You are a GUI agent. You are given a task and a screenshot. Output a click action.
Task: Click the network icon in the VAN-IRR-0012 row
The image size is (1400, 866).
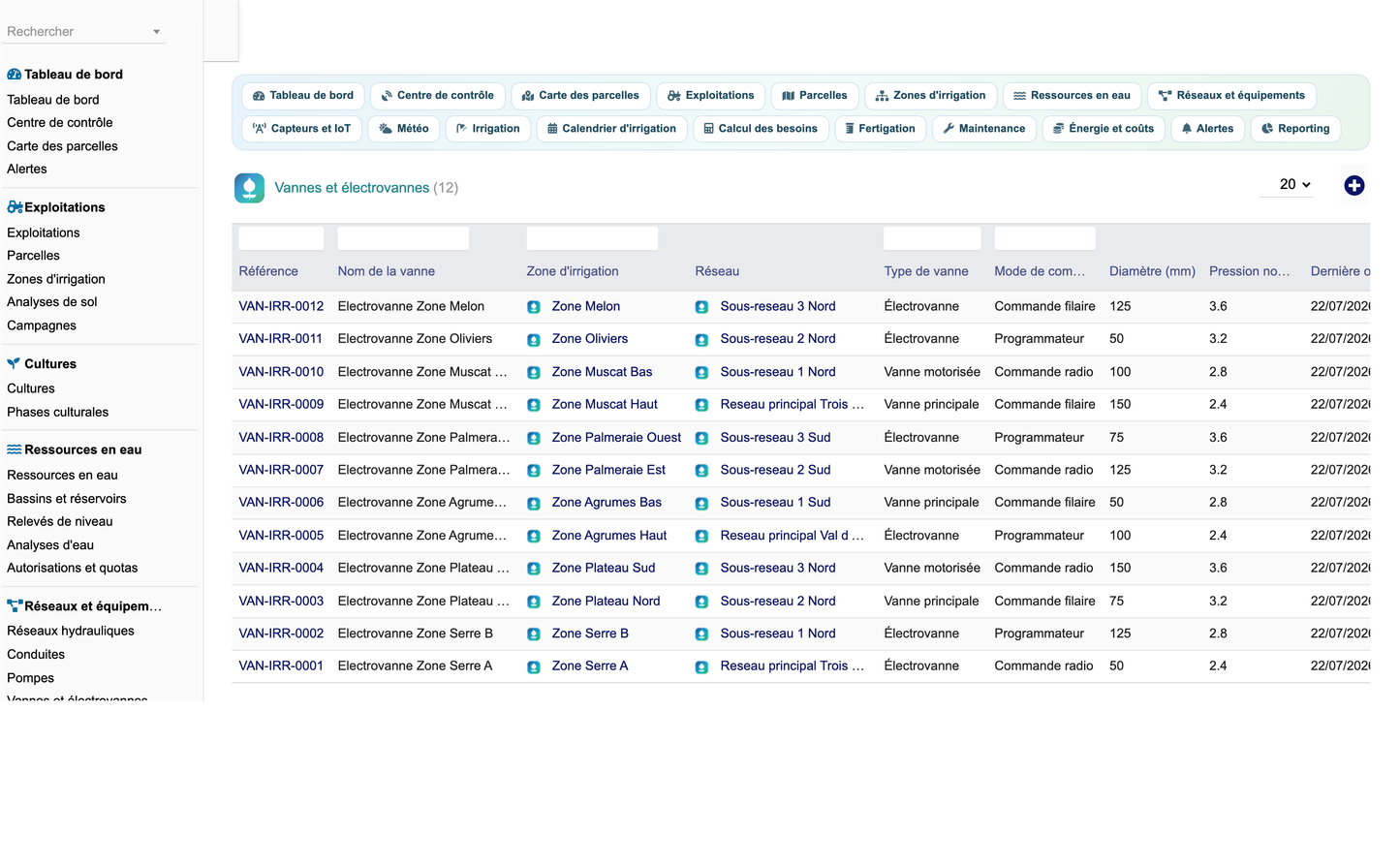(701, 307)
